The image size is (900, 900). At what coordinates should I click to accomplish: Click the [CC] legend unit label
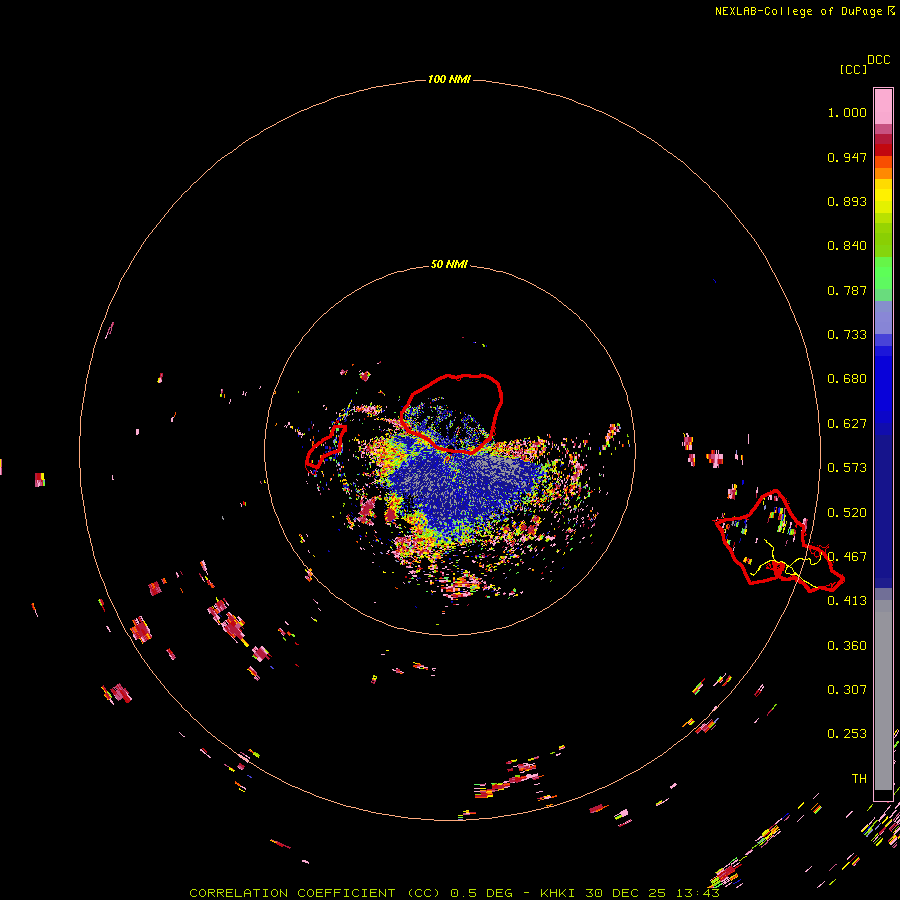point(853,69)
